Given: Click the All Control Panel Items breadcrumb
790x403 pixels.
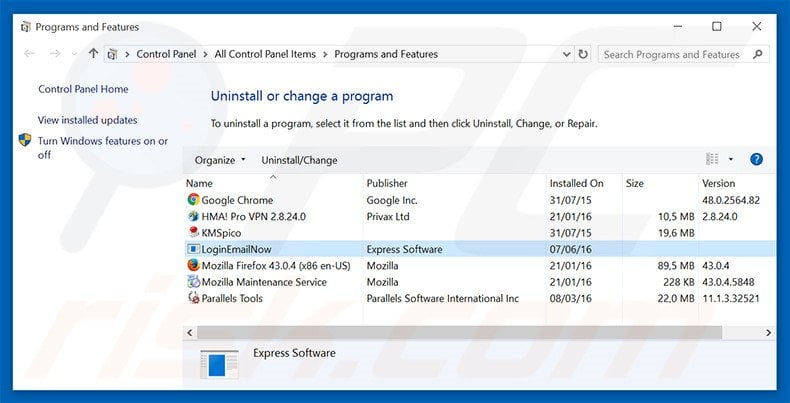Looking at the screenshot, I should (x=265, y=54).
